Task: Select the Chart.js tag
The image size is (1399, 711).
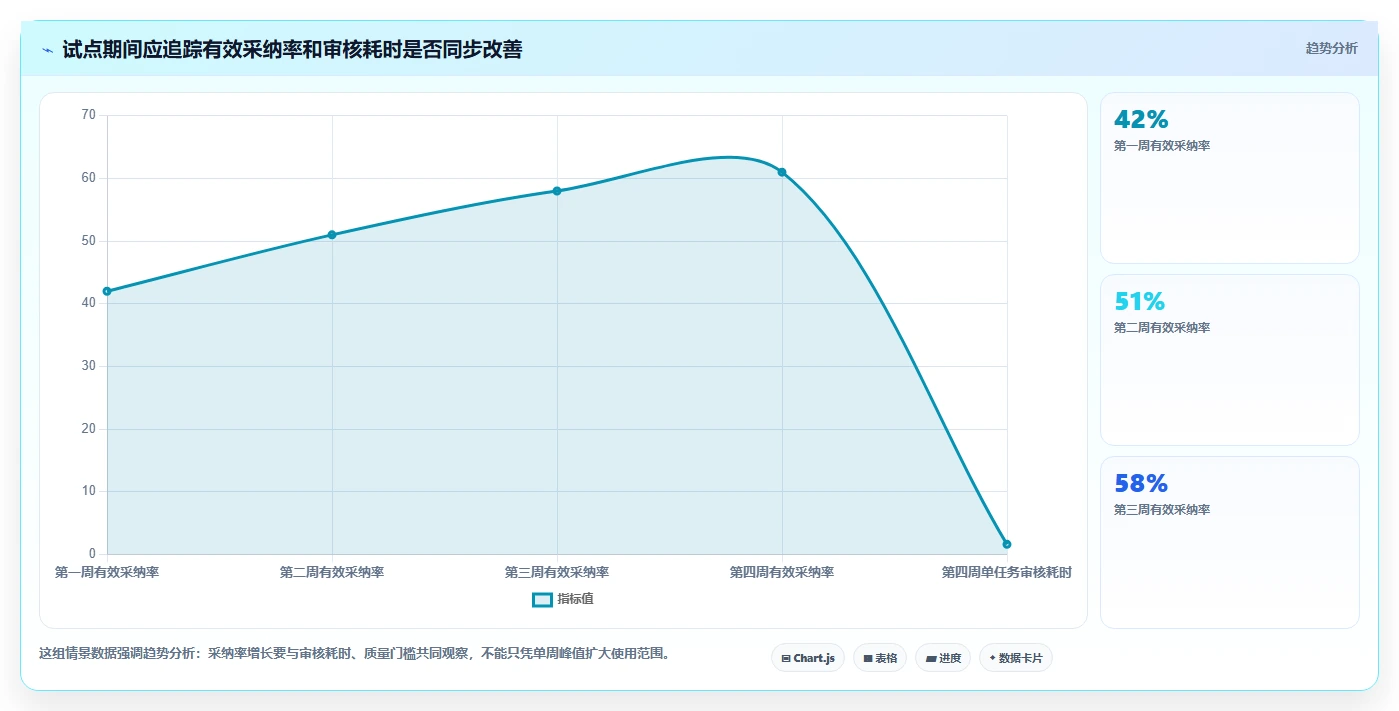Action: click(x=808, y=658)
